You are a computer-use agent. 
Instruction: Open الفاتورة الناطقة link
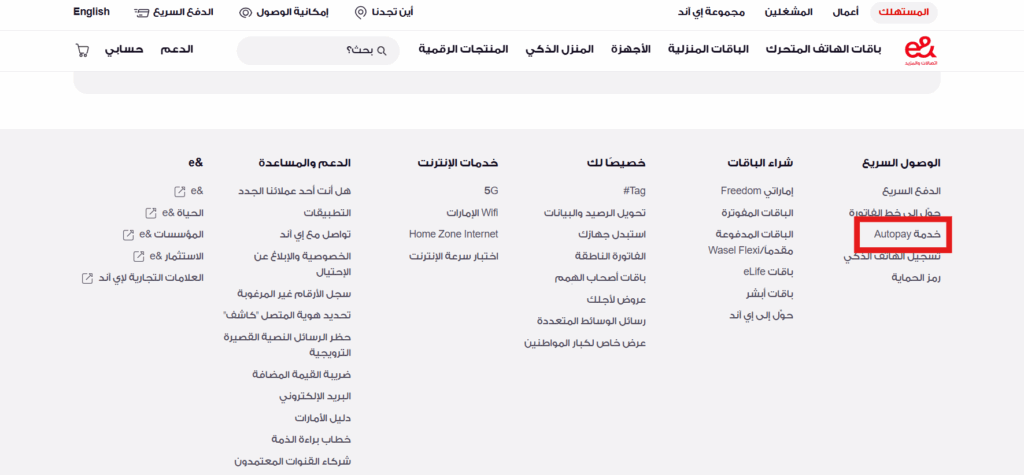click(x=611, y=256)
